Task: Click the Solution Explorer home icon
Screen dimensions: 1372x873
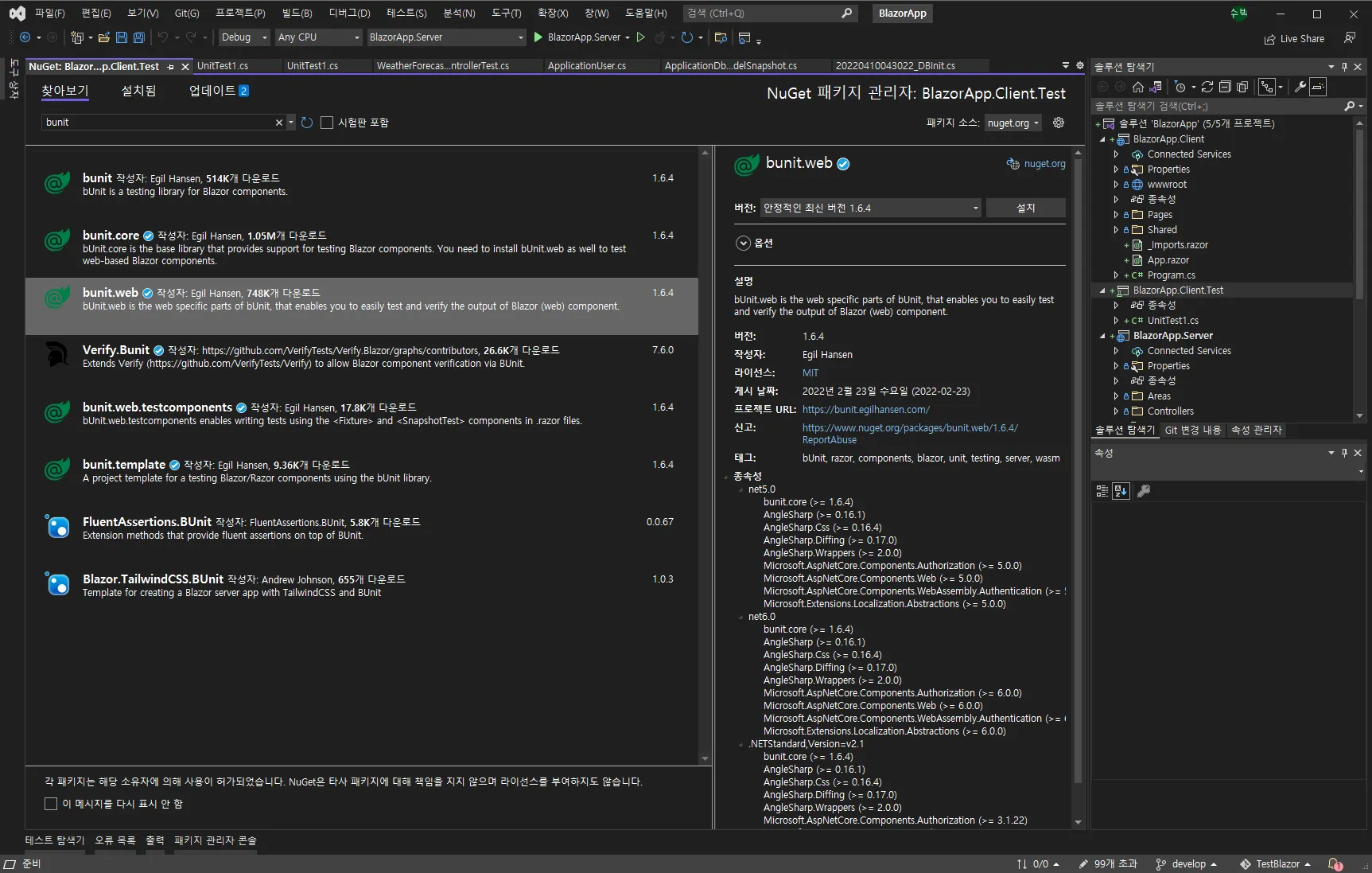Action: tap(1138, 87)
